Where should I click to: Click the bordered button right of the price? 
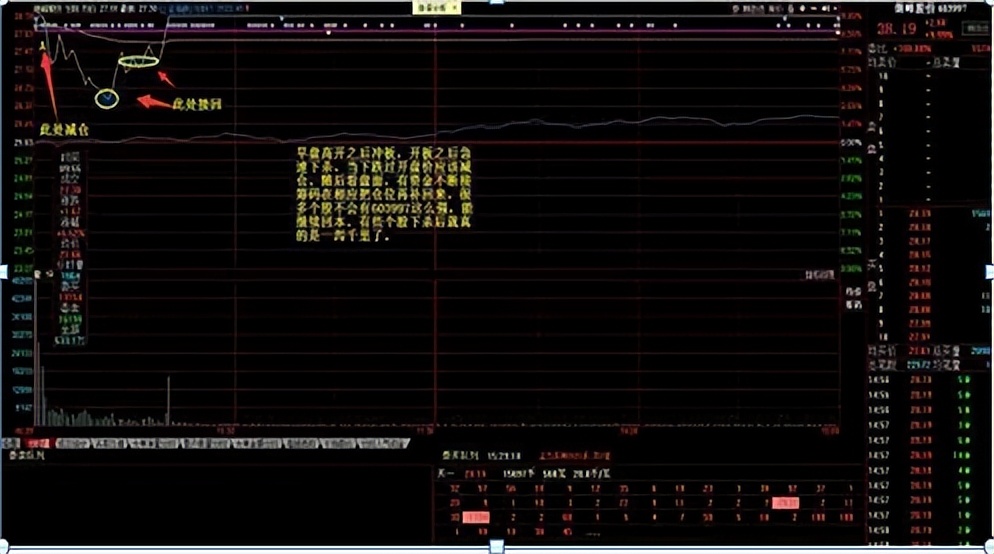click(x=976, y=28)
